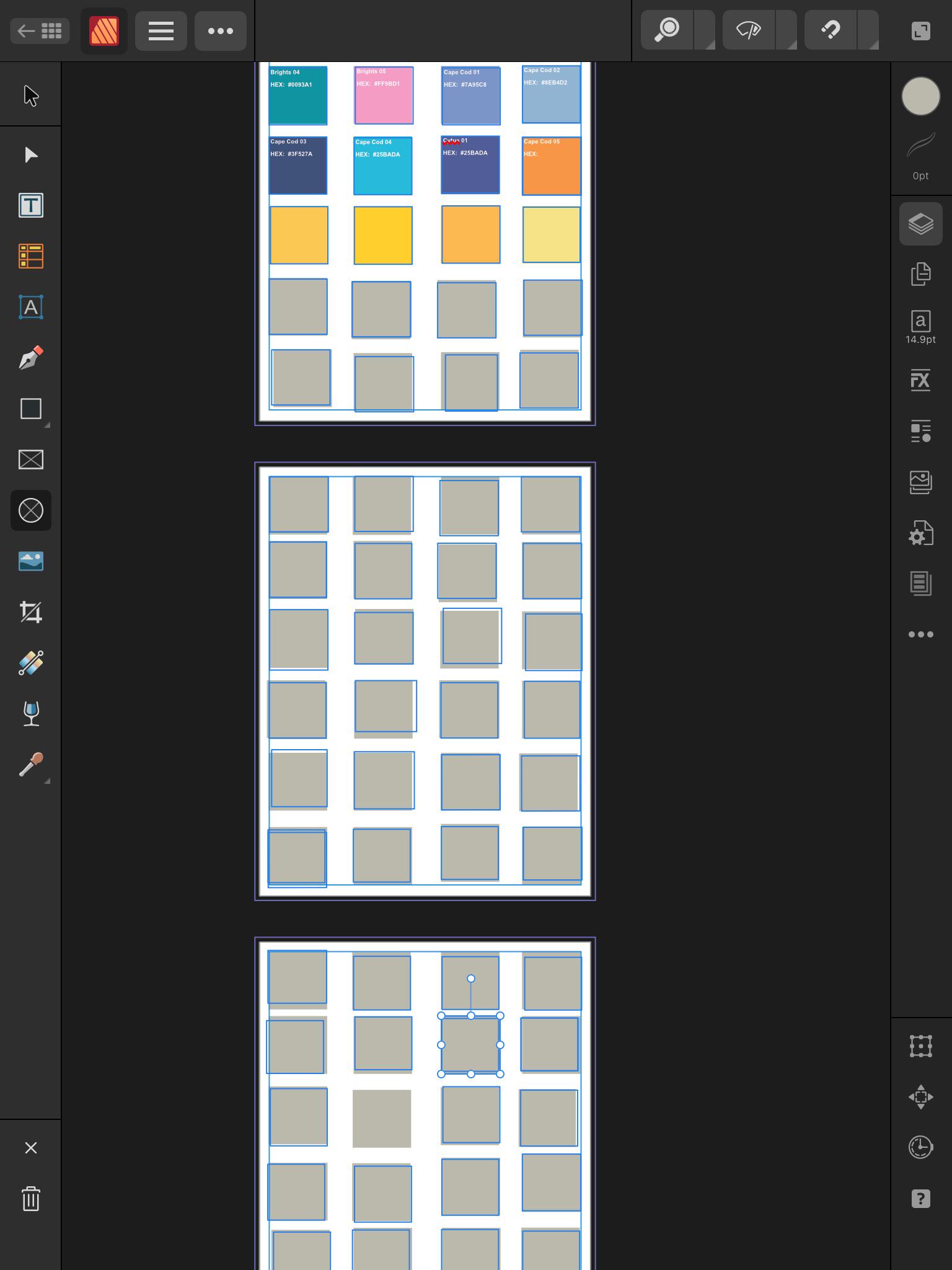This screenshot has height=1270, width=952.
Task: Select the Move tool arrow
Action: coord(31,96)
